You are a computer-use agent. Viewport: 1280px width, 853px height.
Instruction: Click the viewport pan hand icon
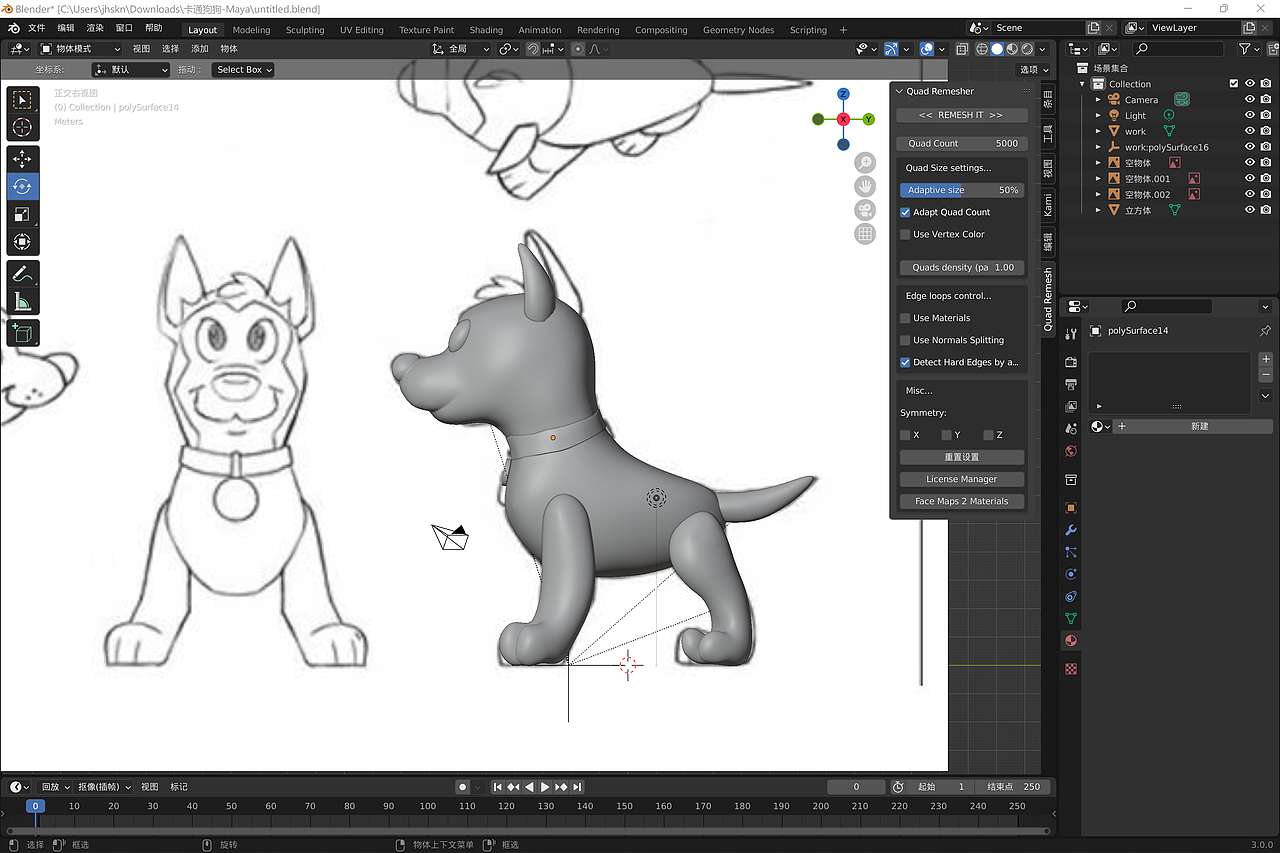(x=865, y=186)
